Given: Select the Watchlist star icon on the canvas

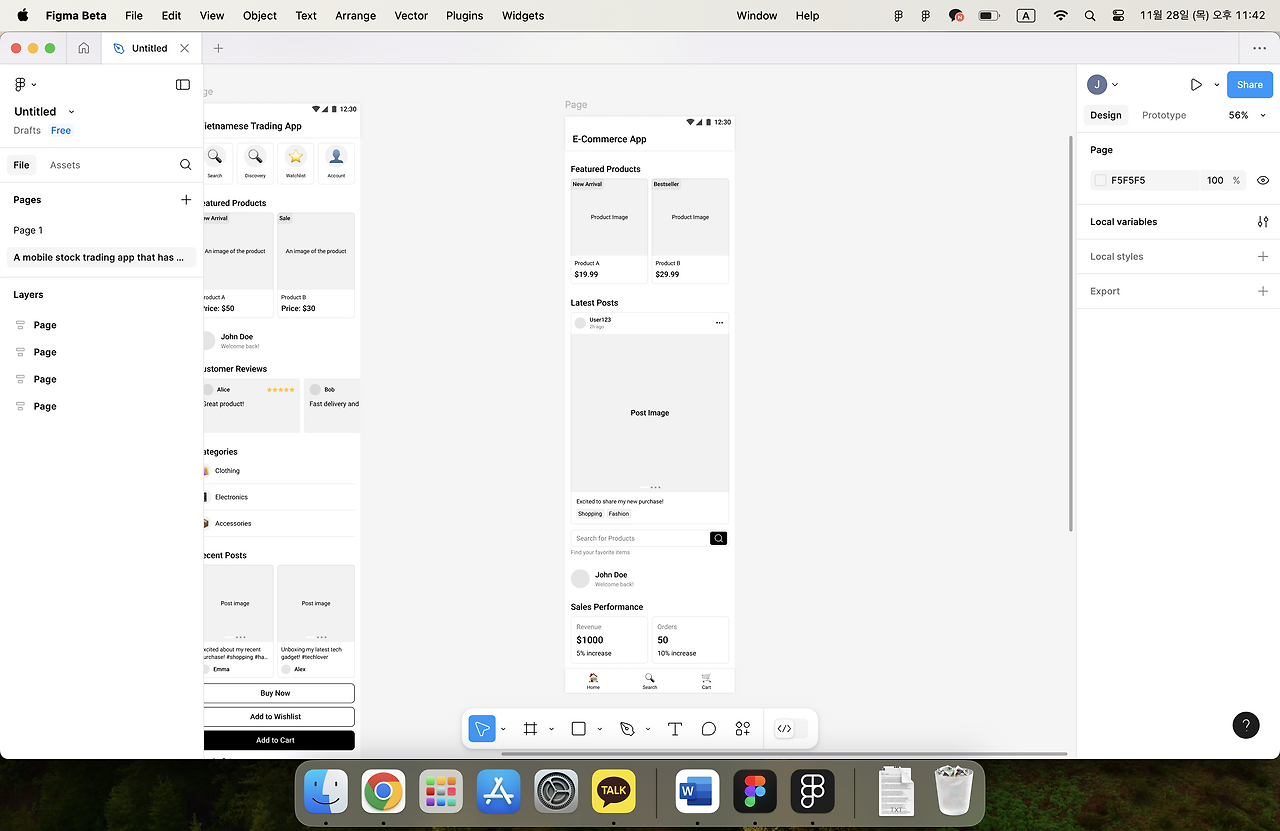Looking at the screenshot, I should pos(295,157).
